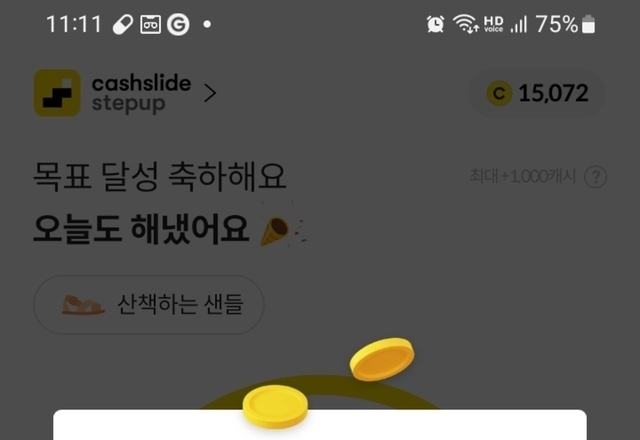Image resolution: width=640 pixels, height=440 pixels.
Task: Select the 산책하는 샌들 badge button
Action: click(x=149, y=304)
